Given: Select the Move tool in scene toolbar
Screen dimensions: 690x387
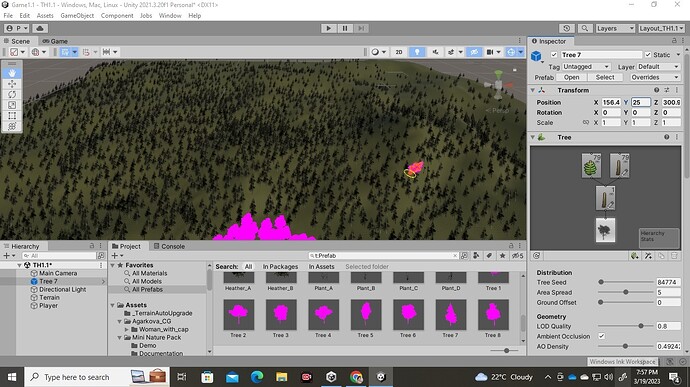Looking at the screenshot, I should [12, 84].
